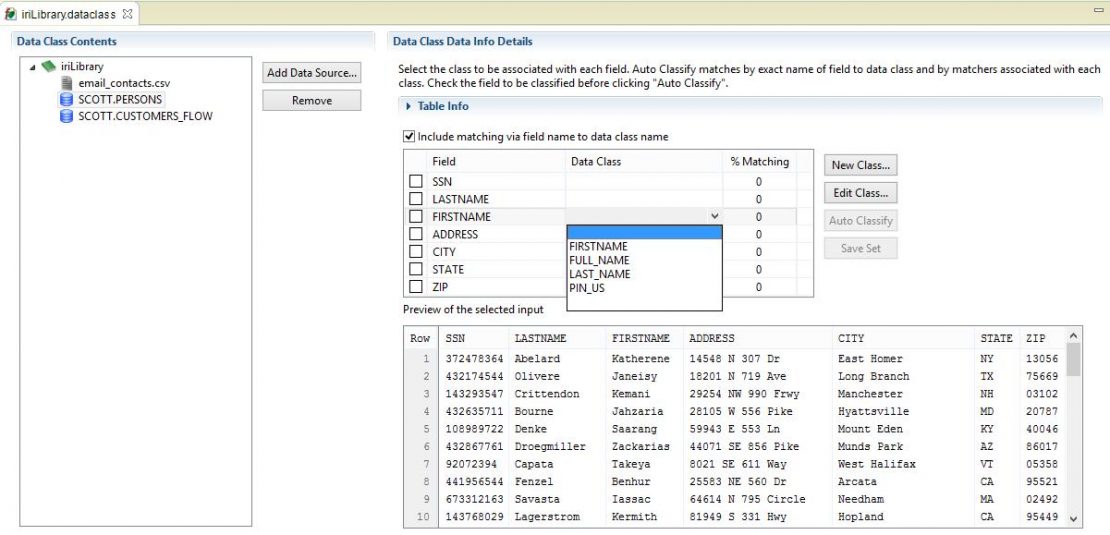The width and height of the screenshot is (1110, 535).
Task: Click the preview cell Droegmiller
Action: click(550, 447)
